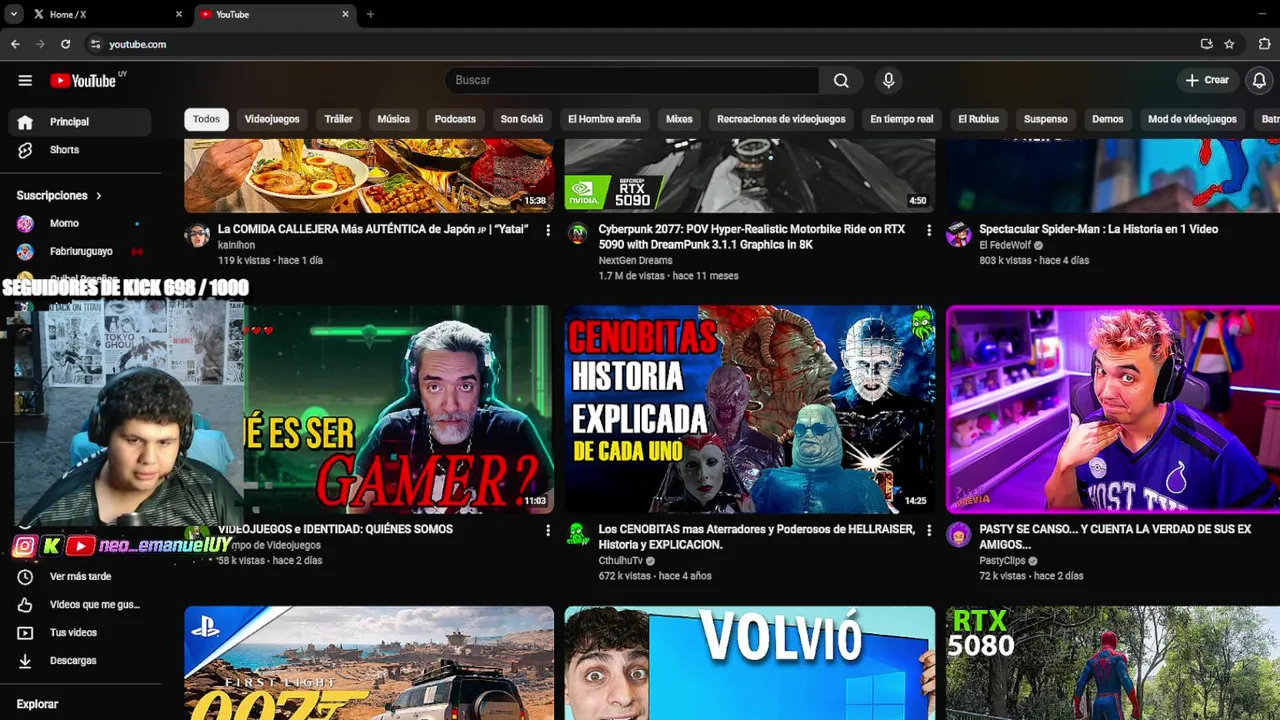Open Tus videos in sidebar

click(x=80, y=633)
